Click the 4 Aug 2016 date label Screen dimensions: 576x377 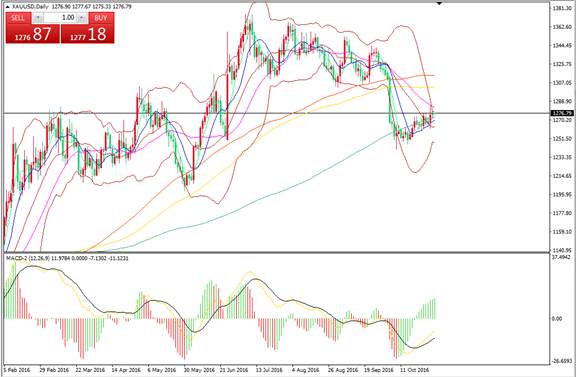point(307,369)
